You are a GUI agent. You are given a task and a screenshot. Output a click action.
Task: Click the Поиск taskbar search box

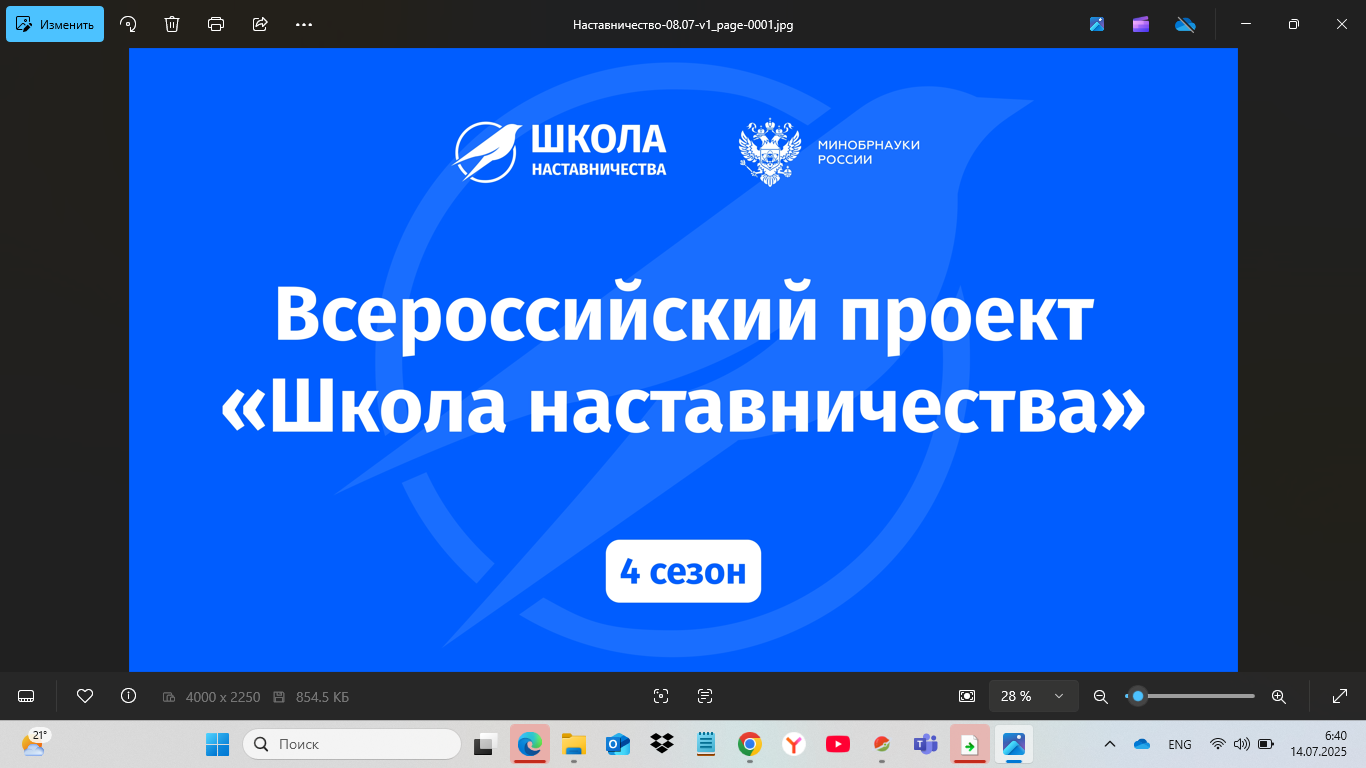click(352, 744)
